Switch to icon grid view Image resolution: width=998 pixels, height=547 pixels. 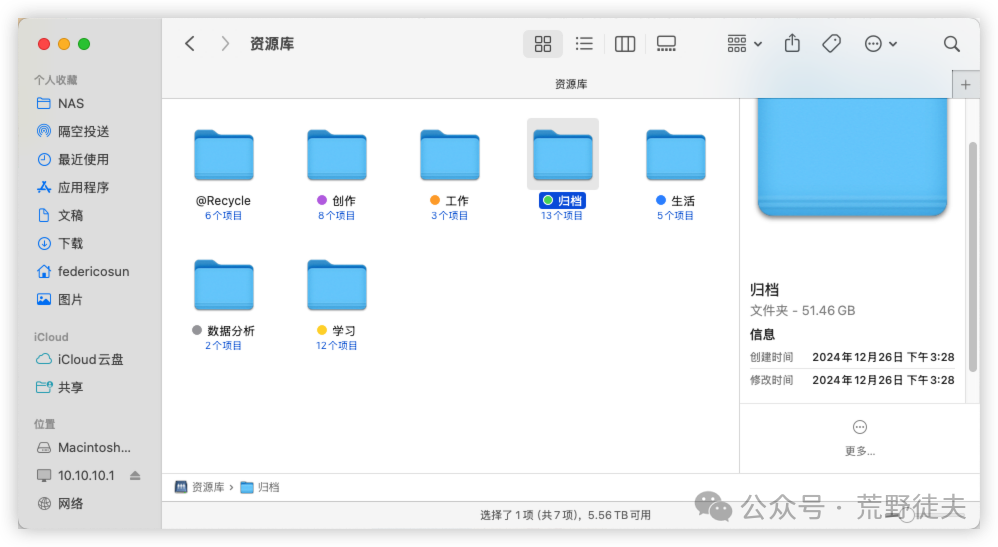(543, 43)
